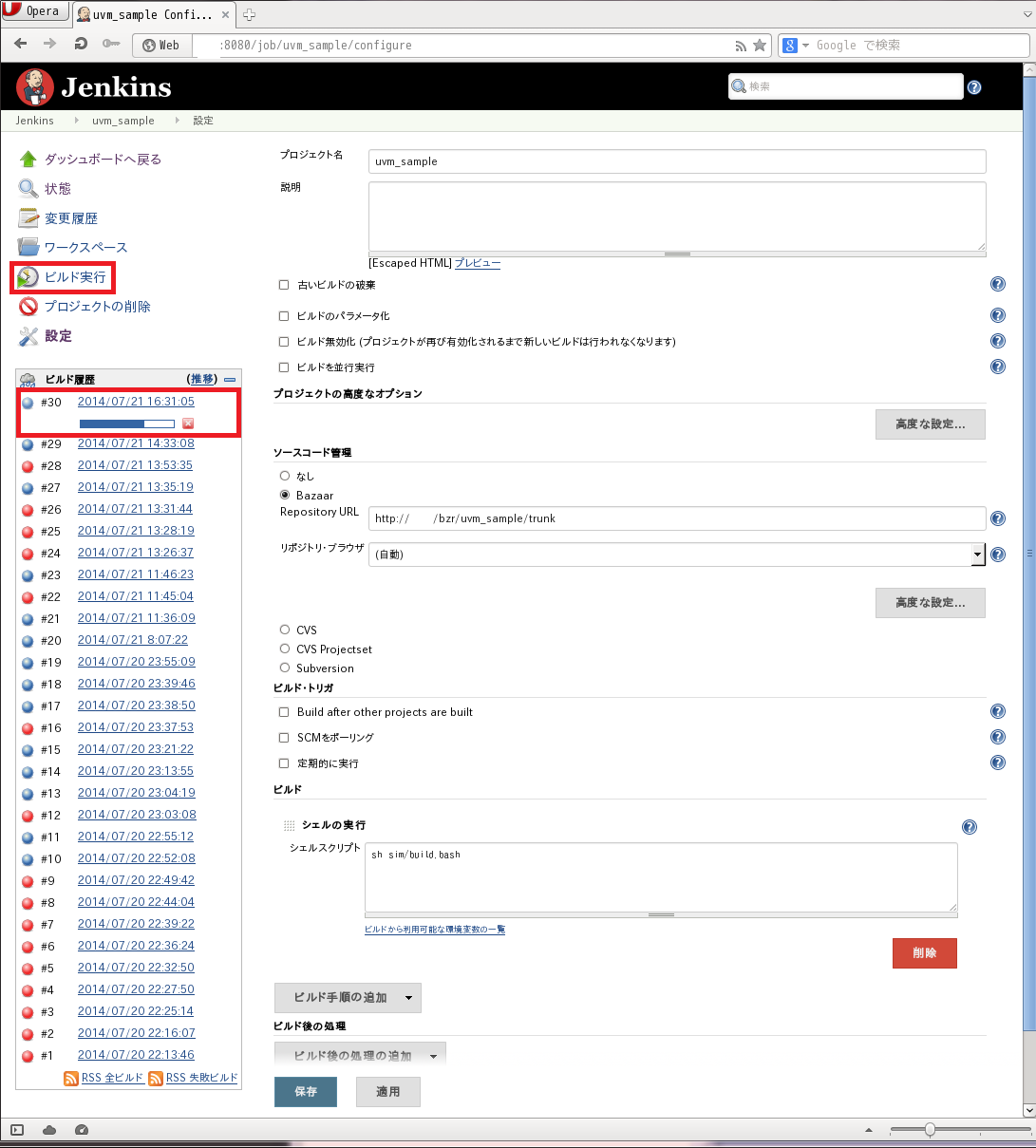1036x1148 pixels.
Task: Open help for ビルド無効化 option
Action: [998, 341]
